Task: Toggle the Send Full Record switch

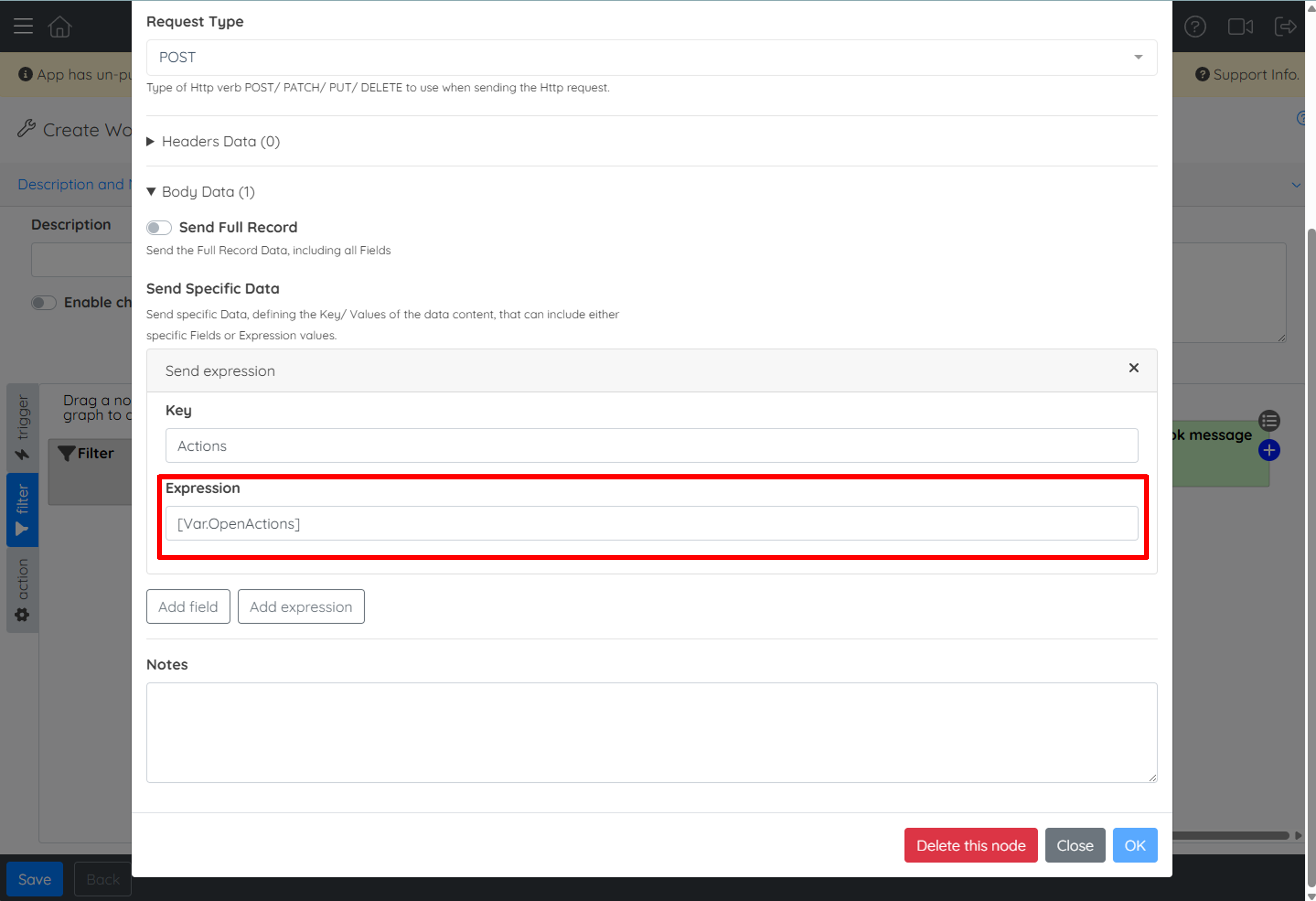Action: 159,228
